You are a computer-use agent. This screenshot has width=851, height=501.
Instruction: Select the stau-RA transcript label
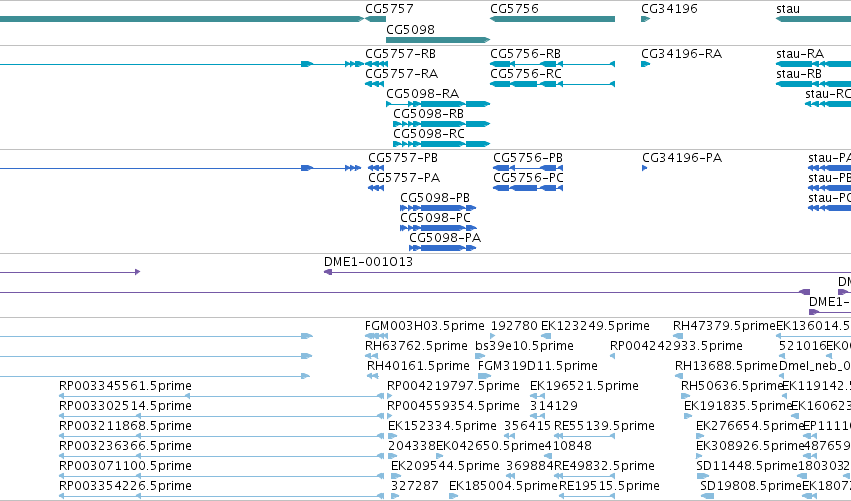tap(800, 54)
